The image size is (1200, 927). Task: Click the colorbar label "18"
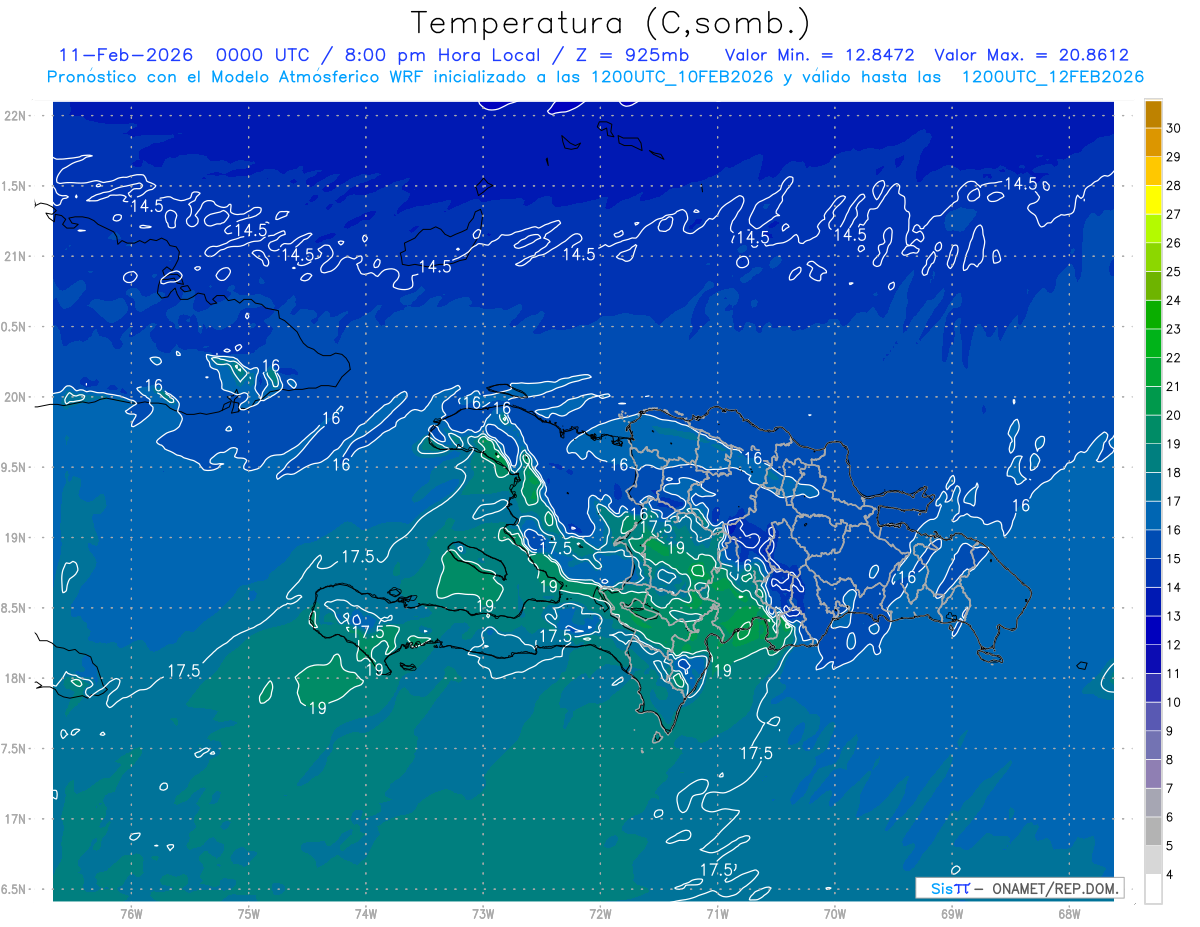point(1173,473)
